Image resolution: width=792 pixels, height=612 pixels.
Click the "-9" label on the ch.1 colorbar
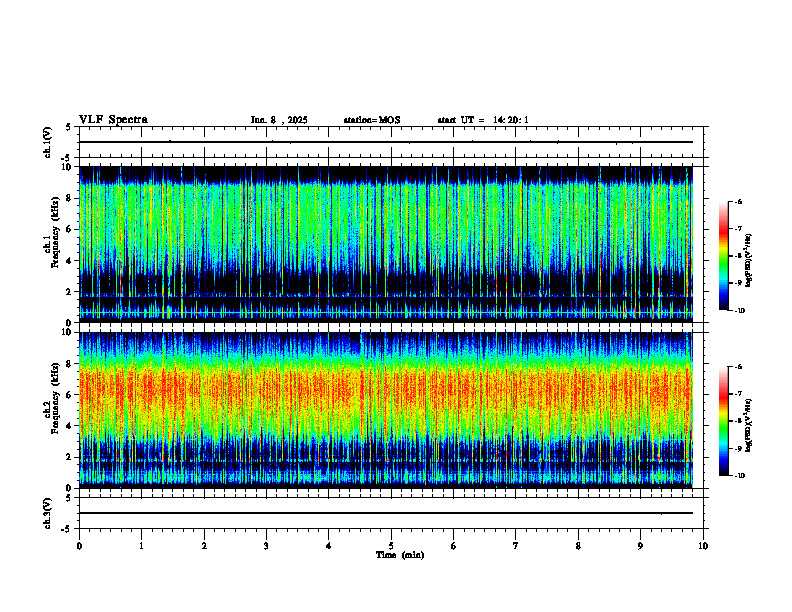(738, 283)
